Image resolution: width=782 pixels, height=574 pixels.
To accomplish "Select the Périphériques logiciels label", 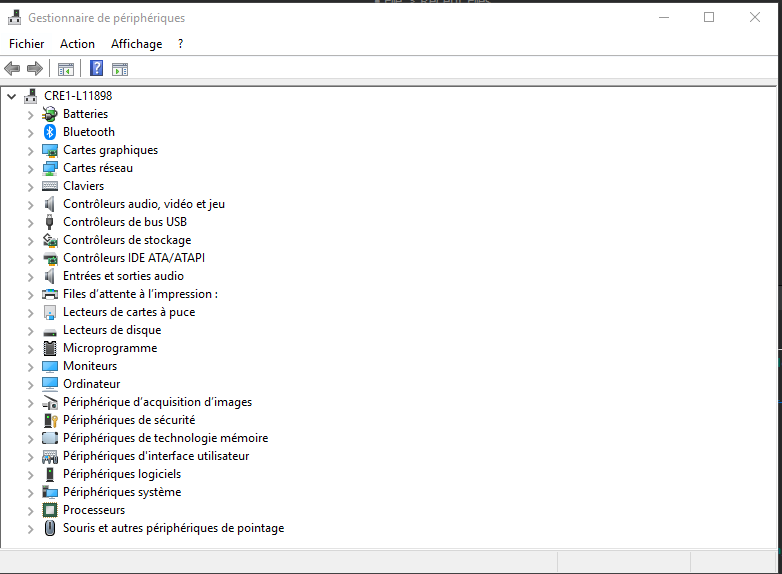I will click(x=122, y=474).
